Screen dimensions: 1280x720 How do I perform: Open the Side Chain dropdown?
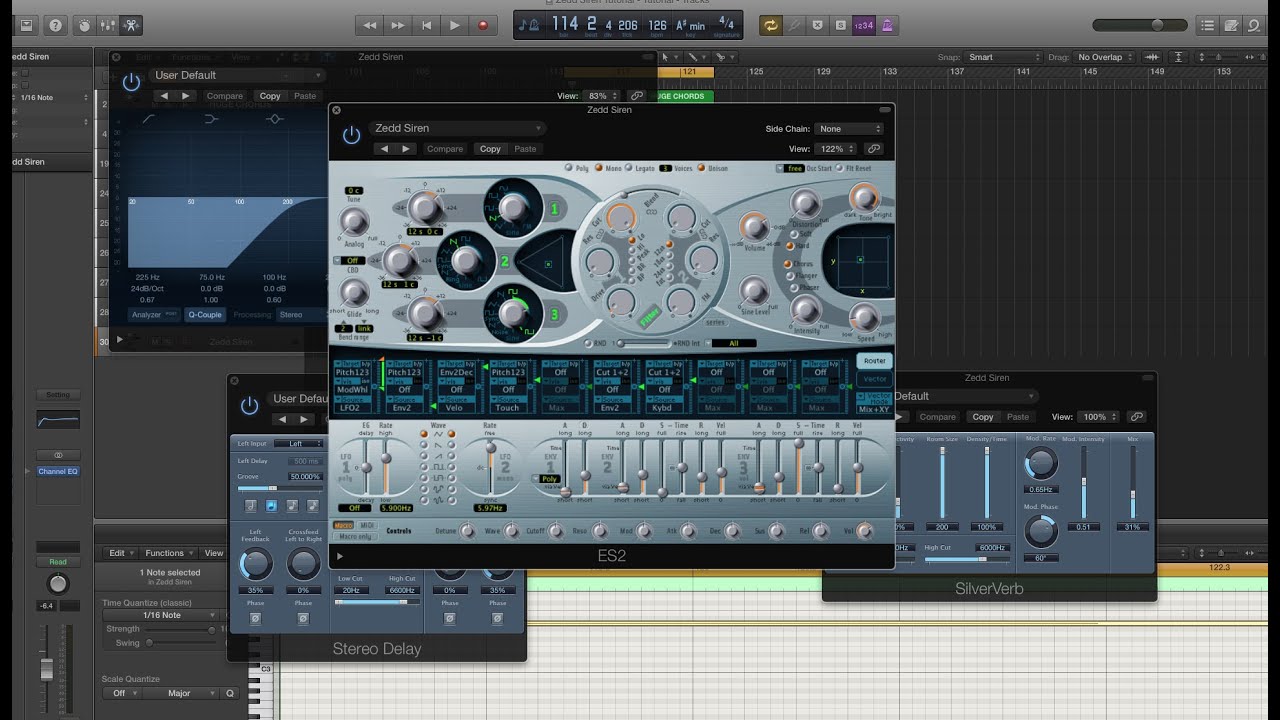[849, 129]
